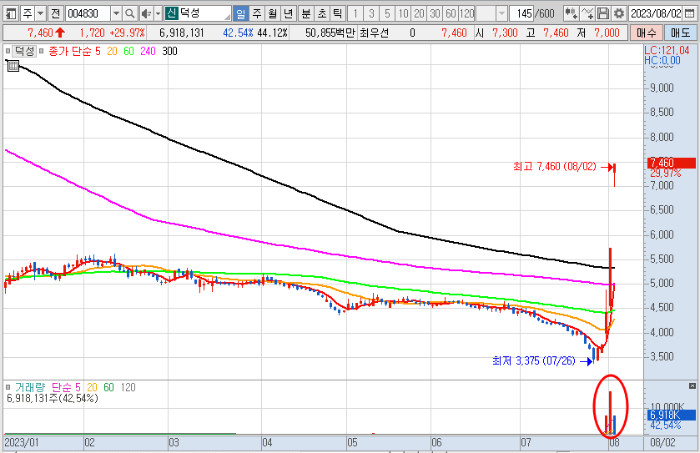Click the LC:121.04 indicator text
700x453 pixels.
point(667,50)
